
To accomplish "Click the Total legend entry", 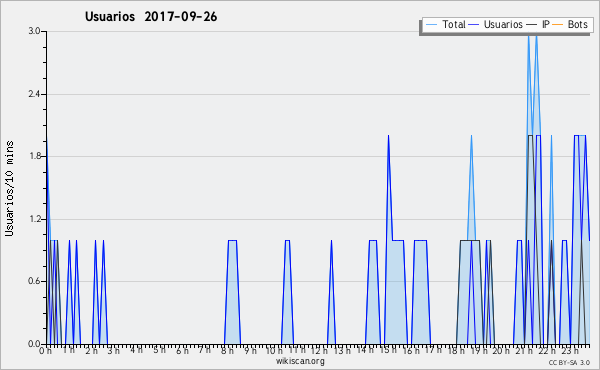I will pos(445,24).
